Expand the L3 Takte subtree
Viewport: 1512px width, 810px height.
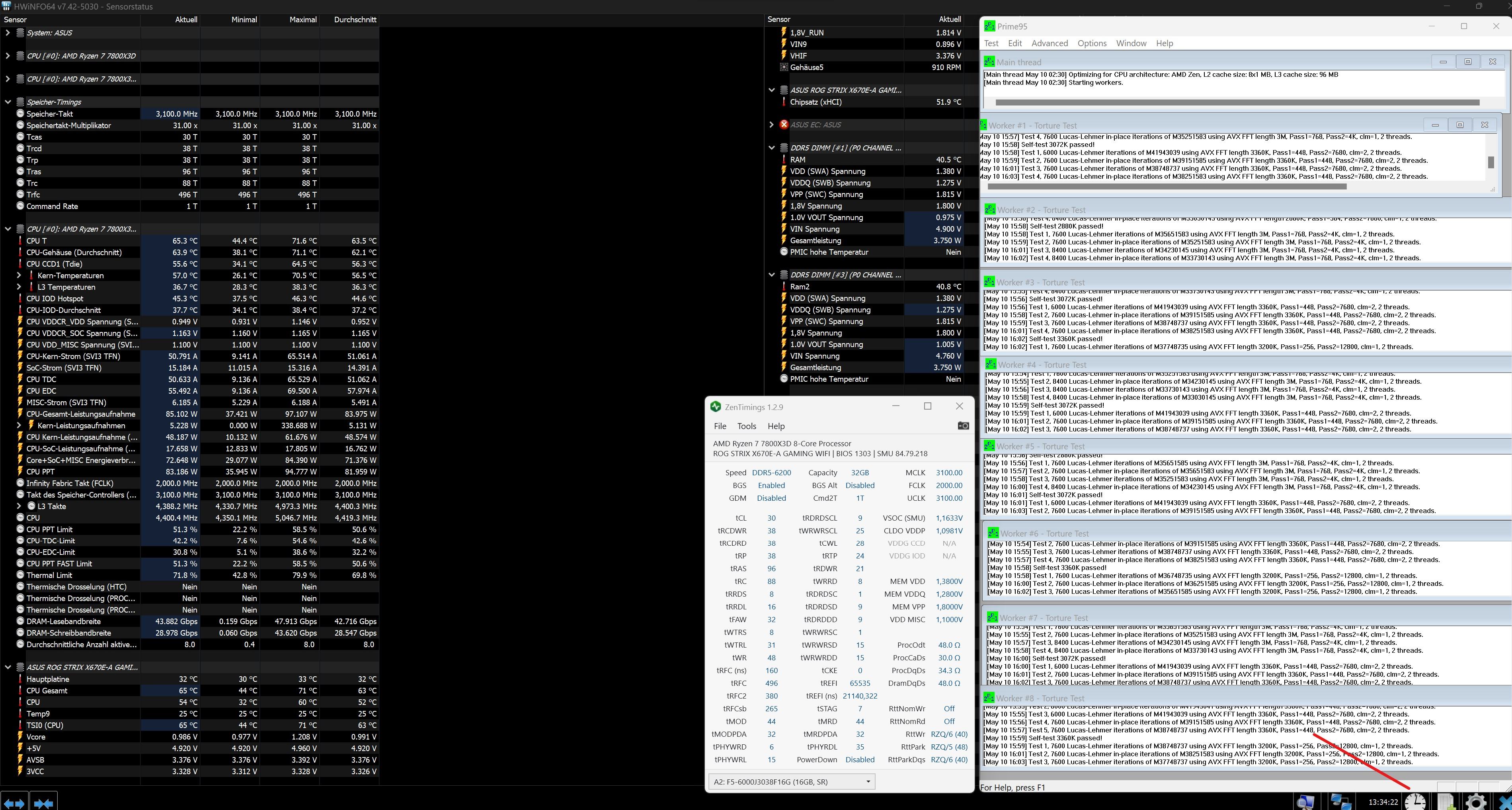point(19,506)
